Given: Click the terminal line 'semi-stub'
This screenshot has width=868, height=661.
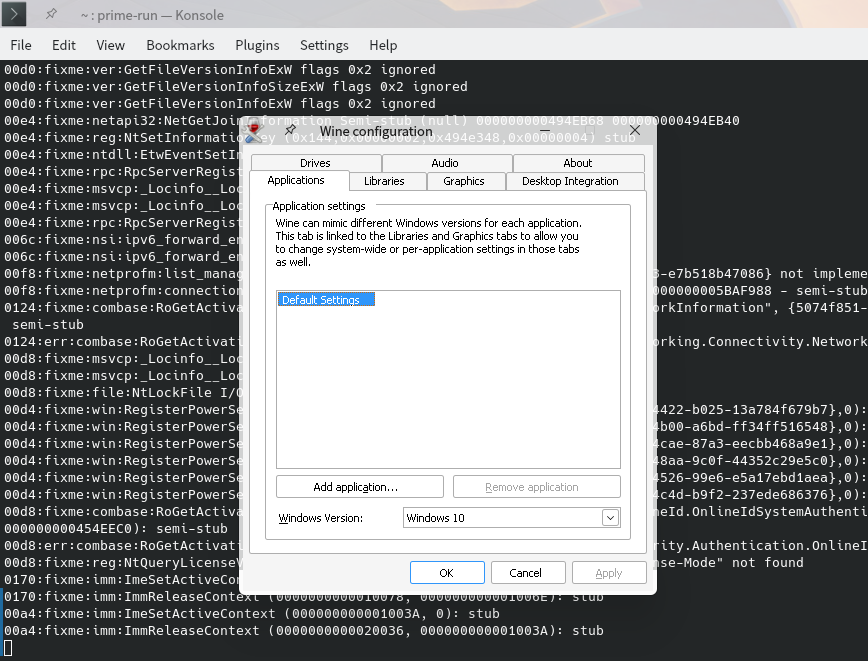Looking at the screenshot, I should pyautogui.click(x=48, y=324).
